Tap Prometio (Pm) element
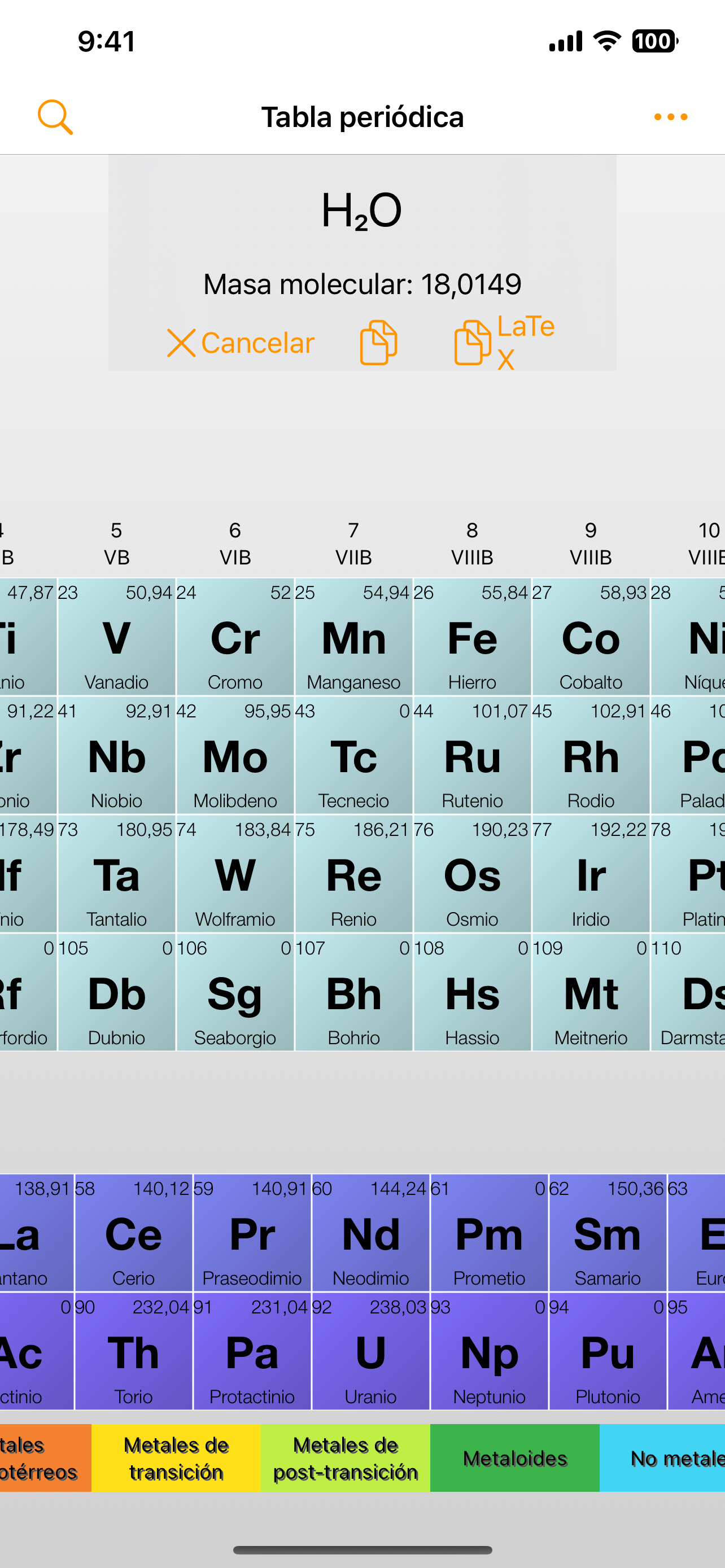The width and height of the screenshot is (725, 1568). pyautogui.click(x=490, y=1233)
